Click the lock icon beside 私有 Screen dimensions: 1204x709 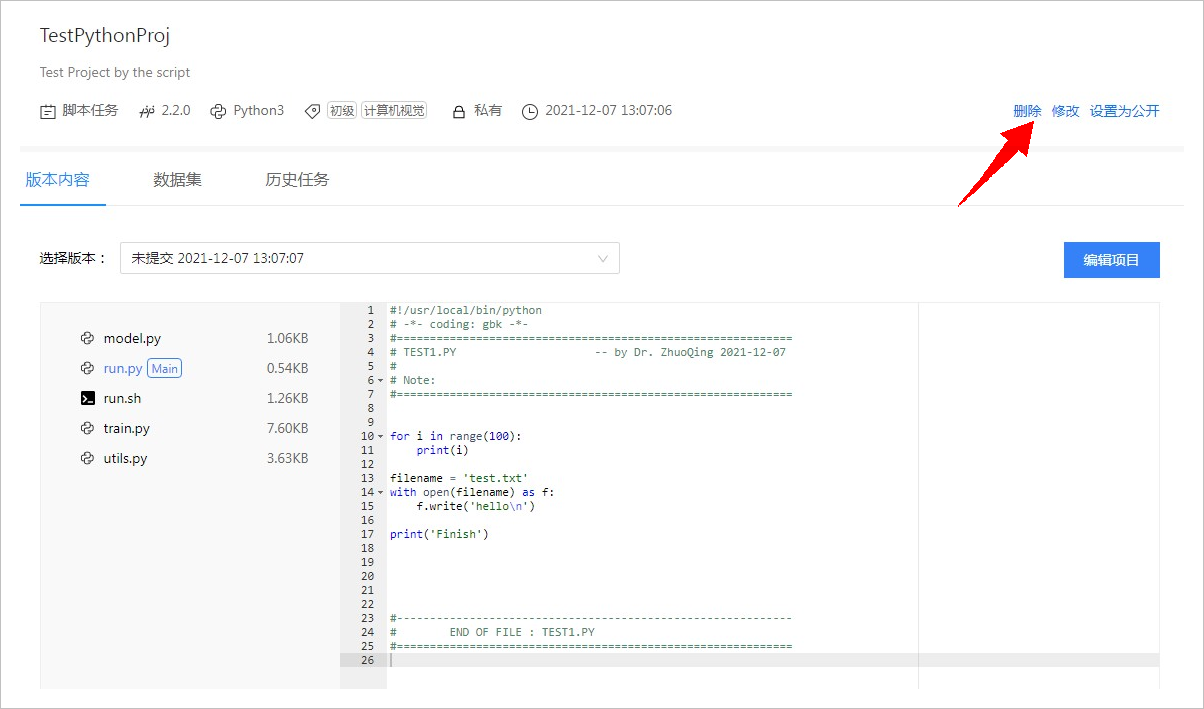(459, 112)
